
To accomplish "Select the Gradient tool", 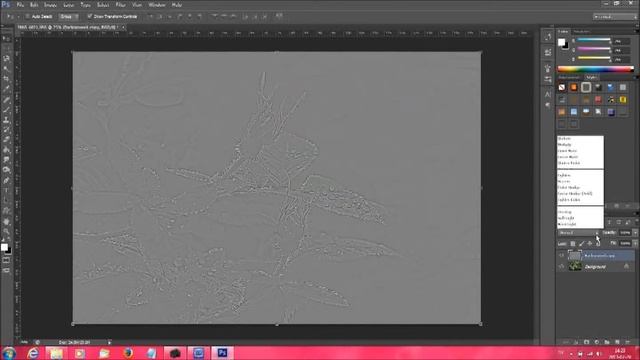I will click(x=6, y=150).
